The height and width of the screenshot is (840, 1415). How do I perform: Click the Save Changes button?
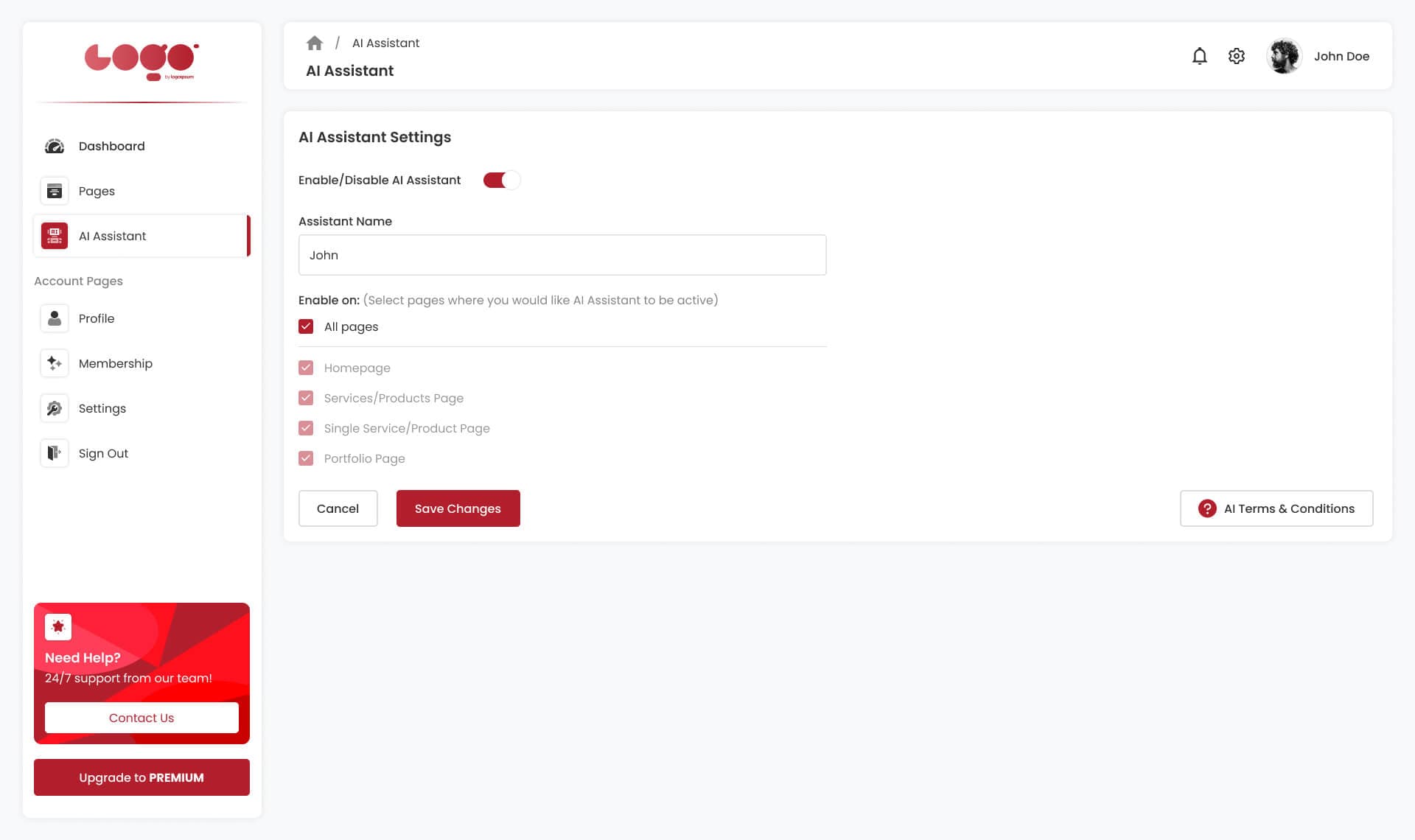[458, 508]
